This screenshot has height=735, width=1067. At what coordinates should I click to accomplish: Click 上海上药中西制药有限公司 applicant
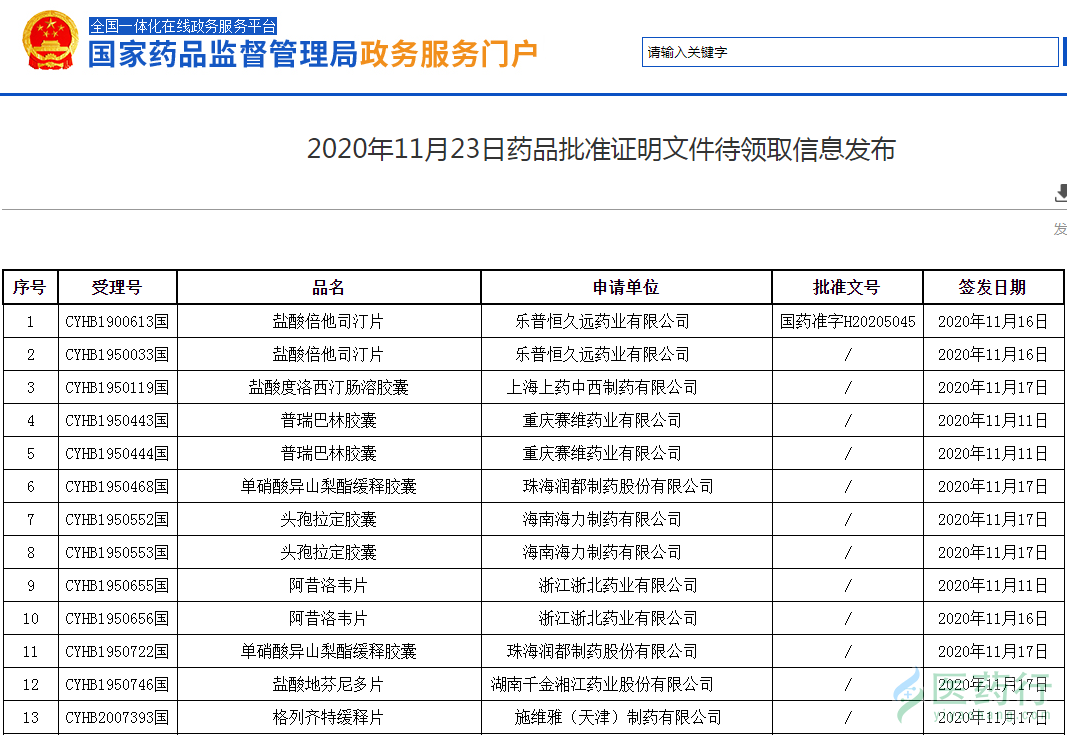pos(602,387)
